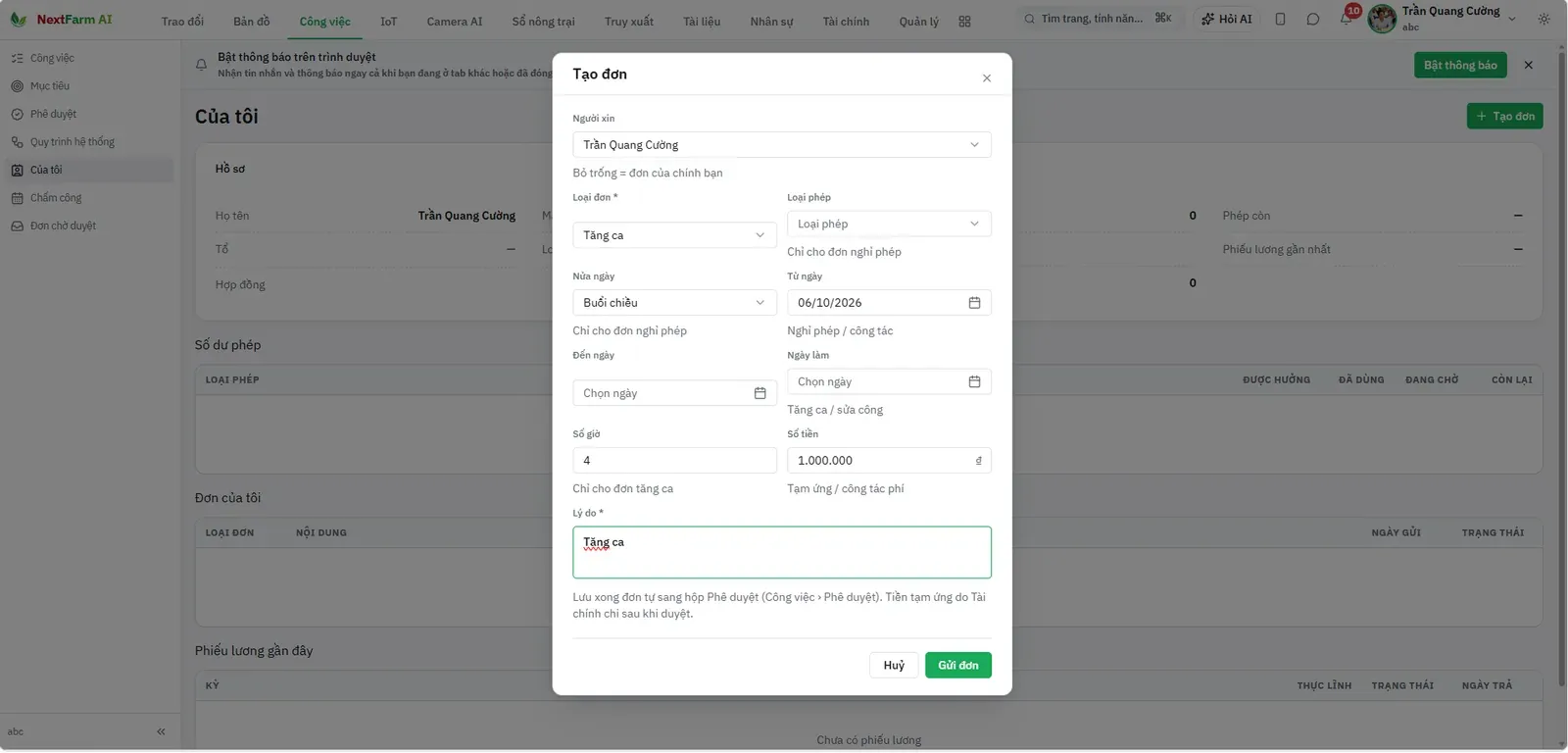The image size is (1568, 753).
Task: Click the green Tạo đơn button
Action: point(1504,116)
